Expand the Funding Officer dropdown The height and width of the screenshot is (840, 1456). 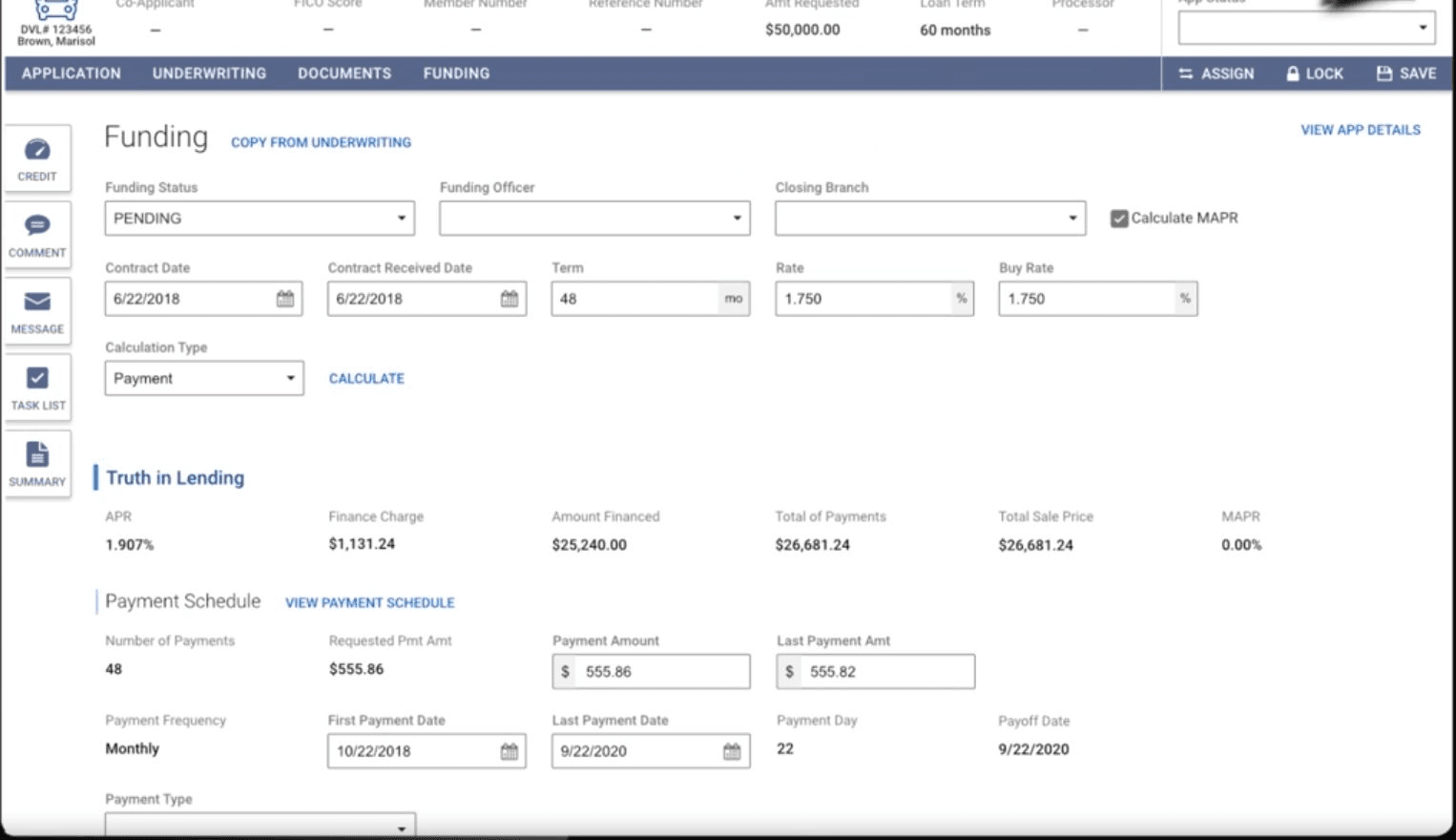pyautogui.click(x=594, y=219)
